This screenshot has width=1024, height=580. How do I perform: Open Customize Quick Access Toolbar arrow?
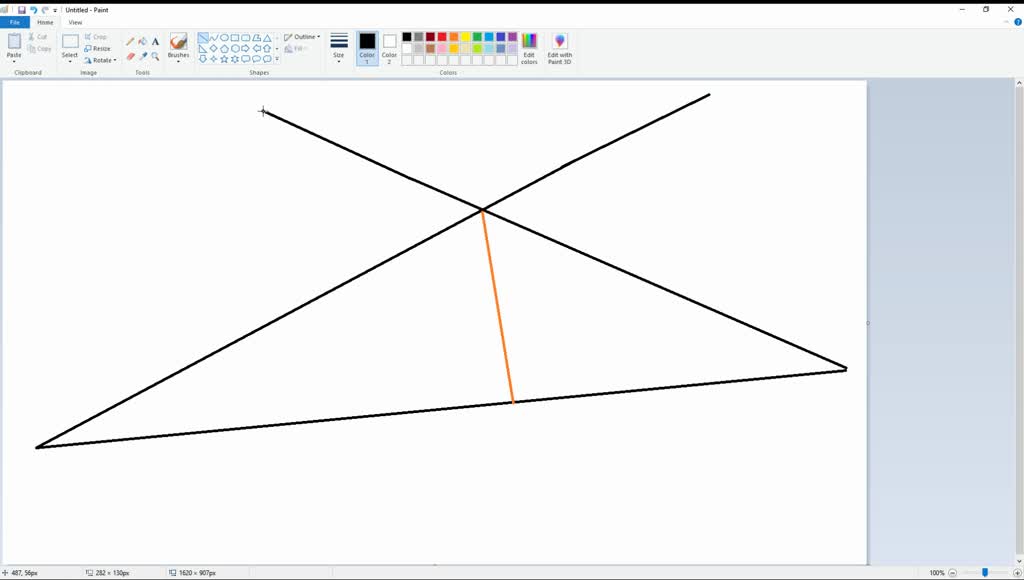(x=55, y=10)
